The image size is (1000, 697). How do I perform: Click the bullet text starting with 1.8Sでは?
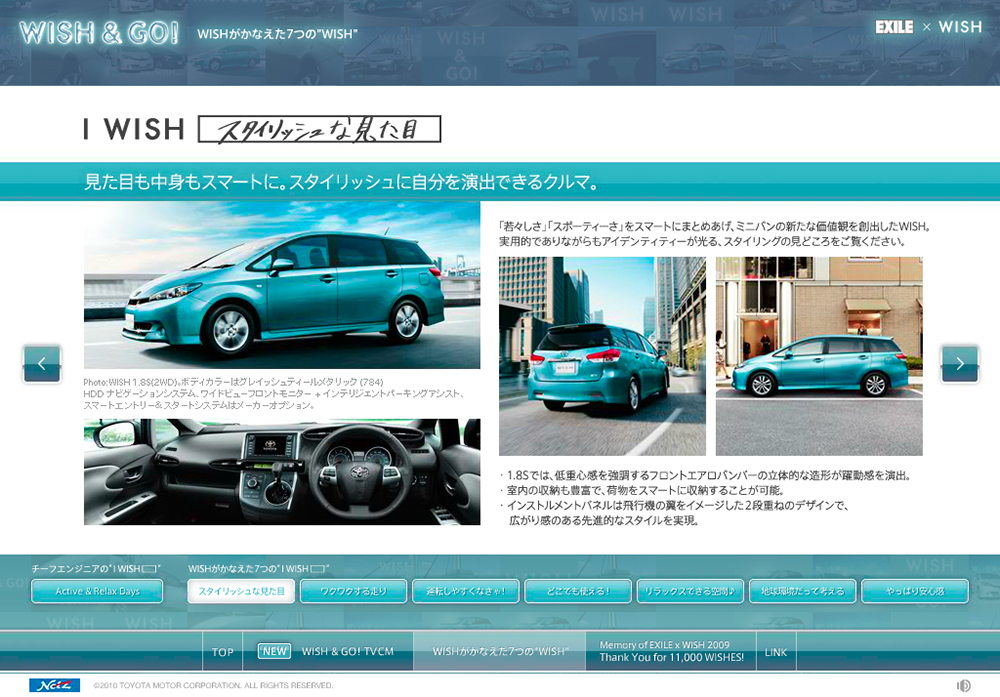[705, 475]
